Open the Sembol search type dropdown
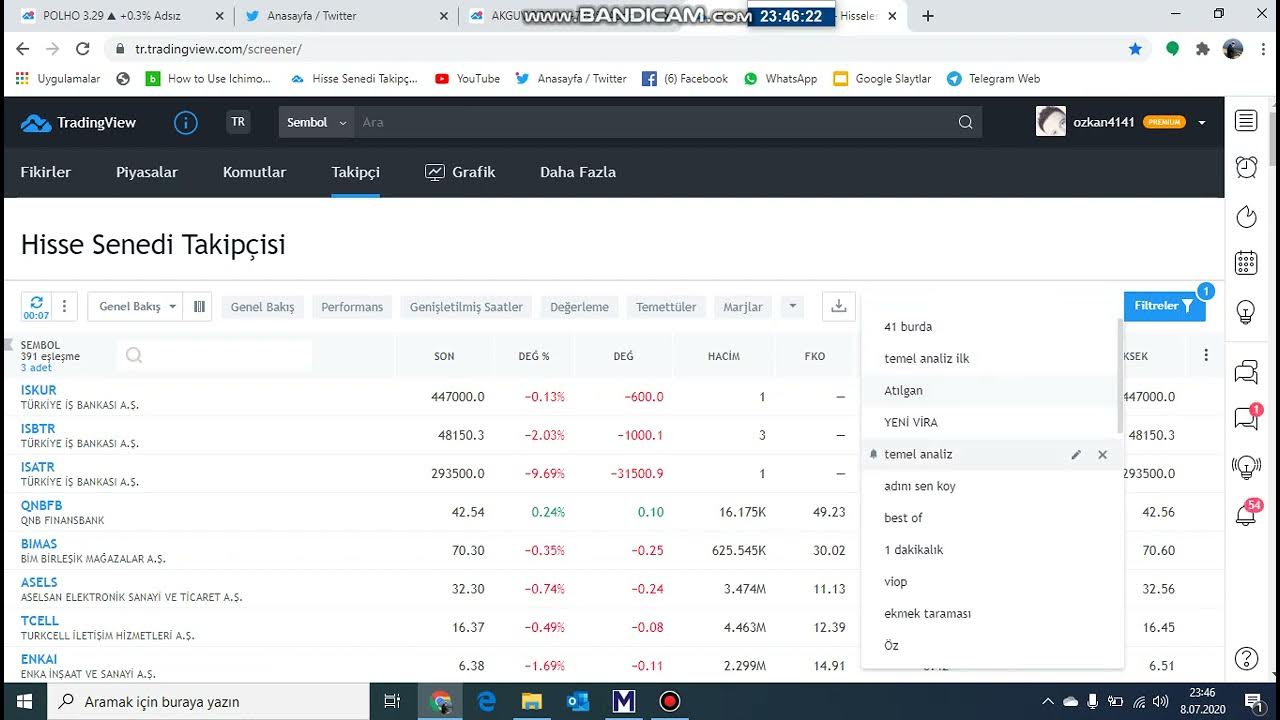Viewport: 1280px width, 720px height. click(x=316, y=122)
